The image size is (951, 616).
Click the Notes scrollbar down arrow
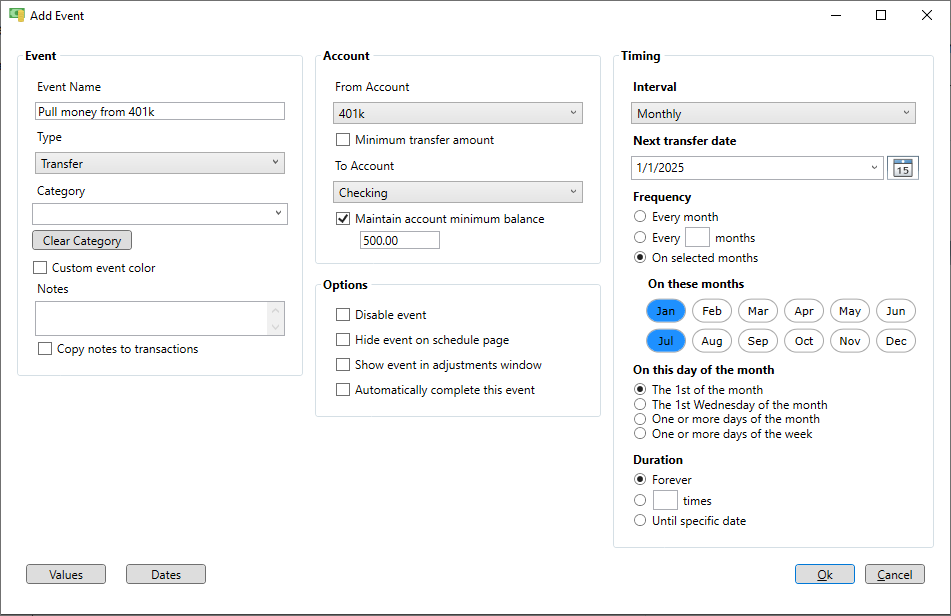click(275, 327)
